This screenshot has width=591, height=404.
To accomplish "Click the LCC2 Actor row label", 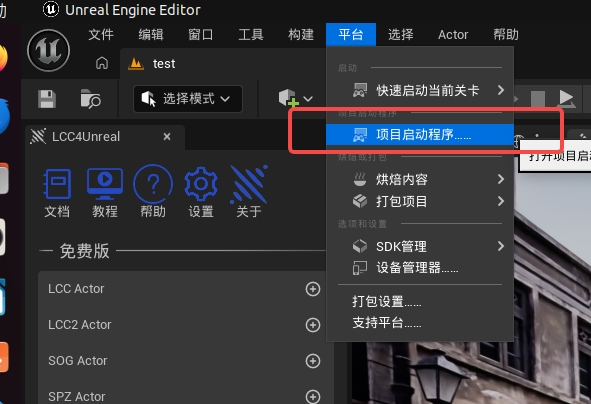I will [80, 324].
